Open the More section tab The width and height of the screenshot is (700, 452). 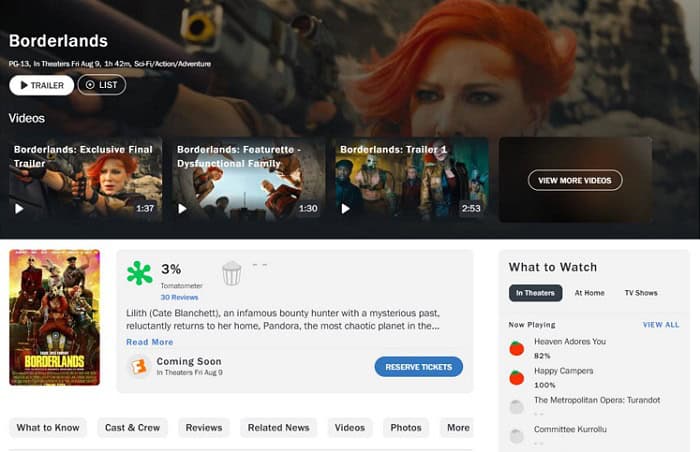point(458,428)
